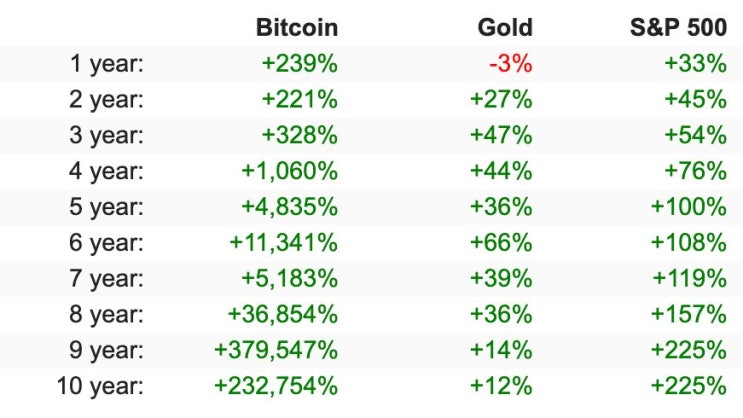Select the +36,854% Bitcoin cell
Image resolution: width=743 pixels, height=418 pixels.
tap(283, 314)
